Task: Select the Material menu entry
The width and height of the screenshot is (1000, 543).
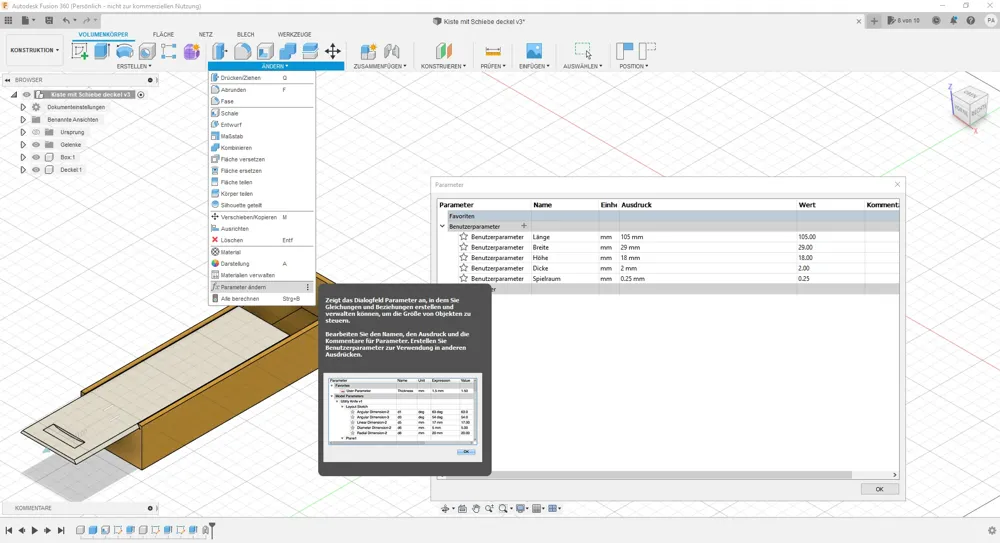Action: (261, 252)
